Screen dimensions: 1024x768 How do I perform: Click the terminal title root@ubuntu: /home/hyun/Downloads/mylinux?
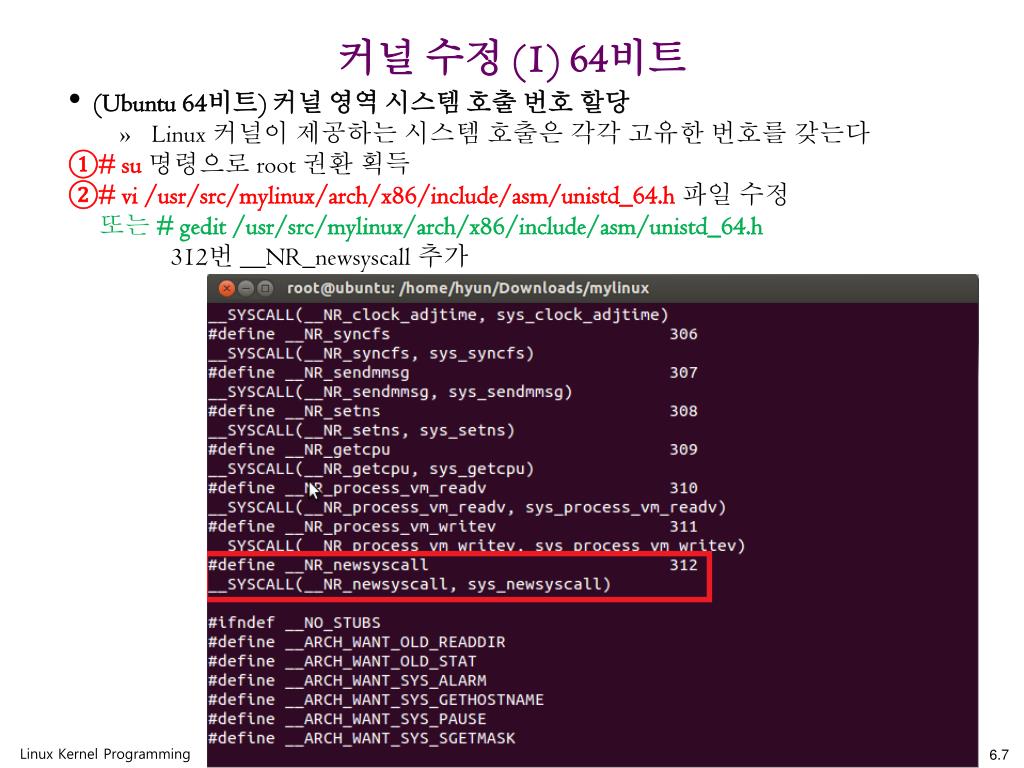[468, 288]
